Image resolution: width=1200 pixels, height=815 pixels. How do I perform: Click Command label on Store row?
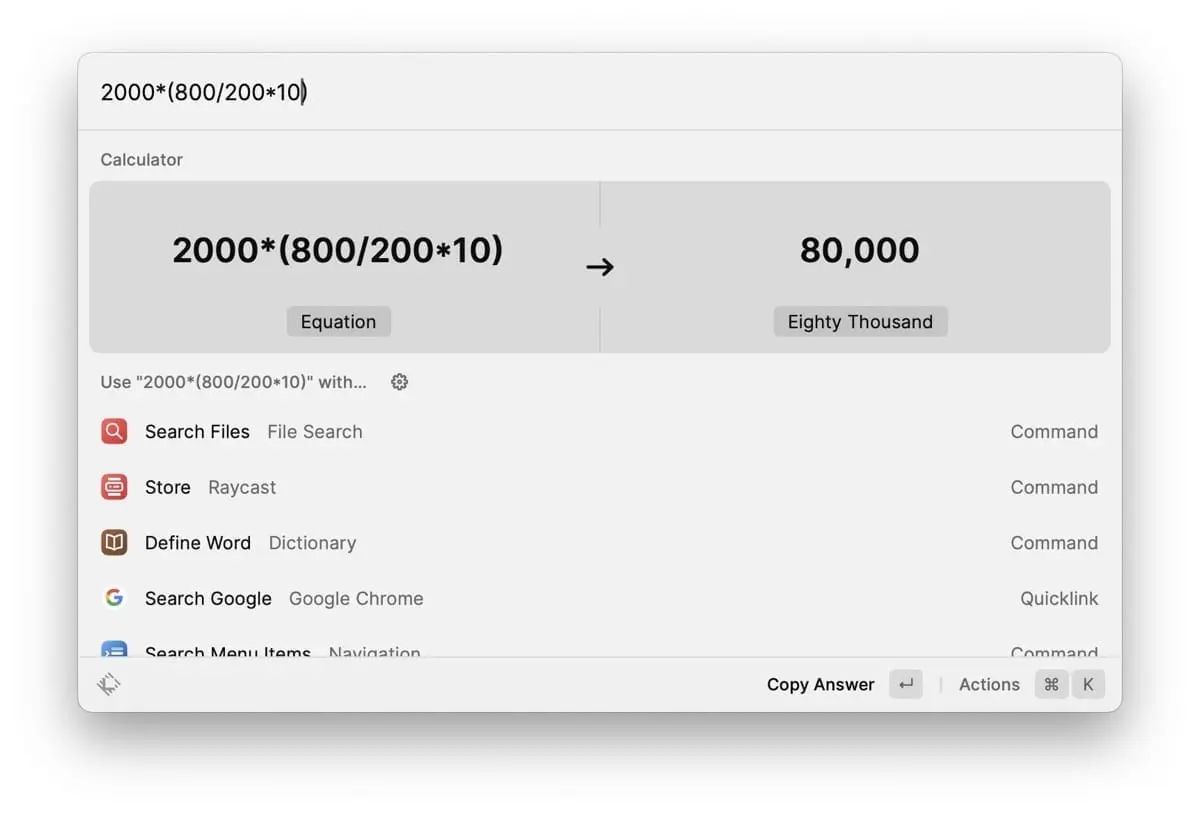(1054, 487)
